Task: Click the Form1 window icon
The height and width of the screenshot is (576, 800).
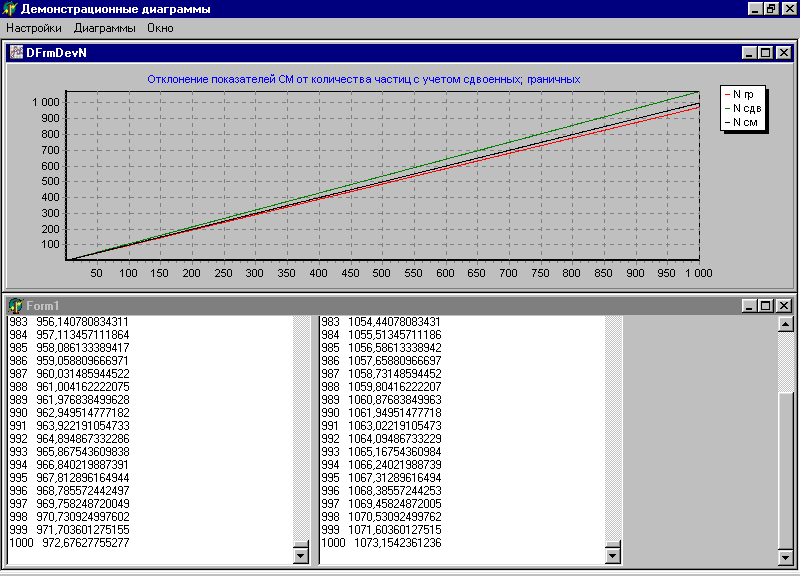Action: 16,306
